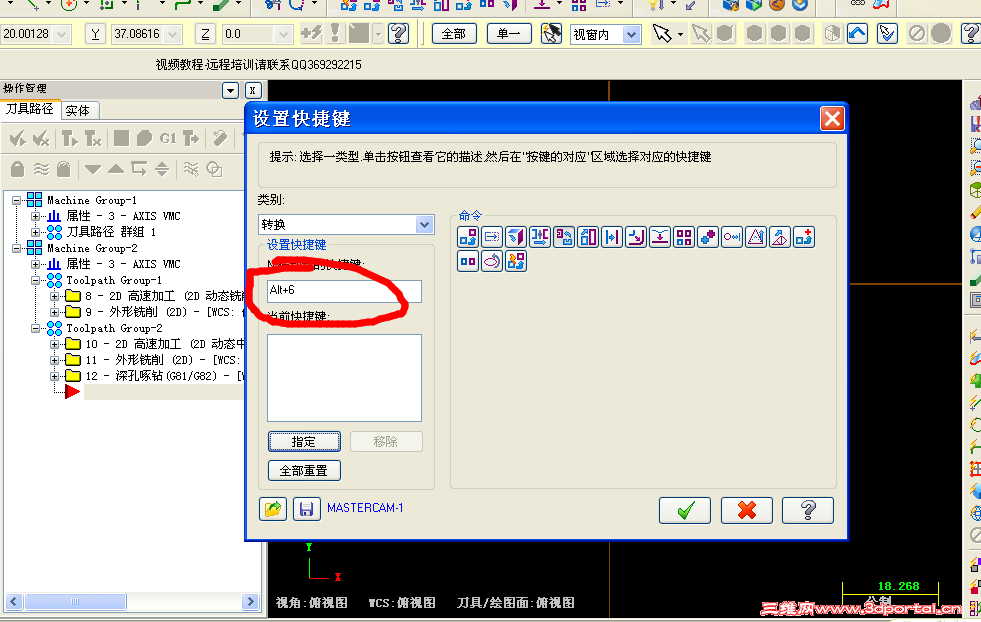The image size is (981, 622).
Task: Collapse the Toolpath Group-2 node
Action: (36, 328)
